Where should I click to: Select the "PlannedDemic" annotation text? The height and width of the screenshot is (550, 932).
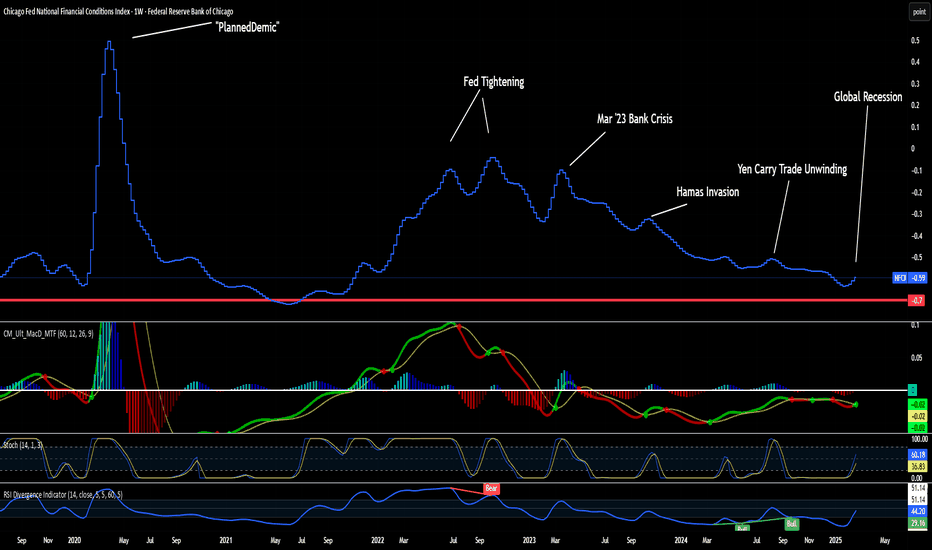247,27
